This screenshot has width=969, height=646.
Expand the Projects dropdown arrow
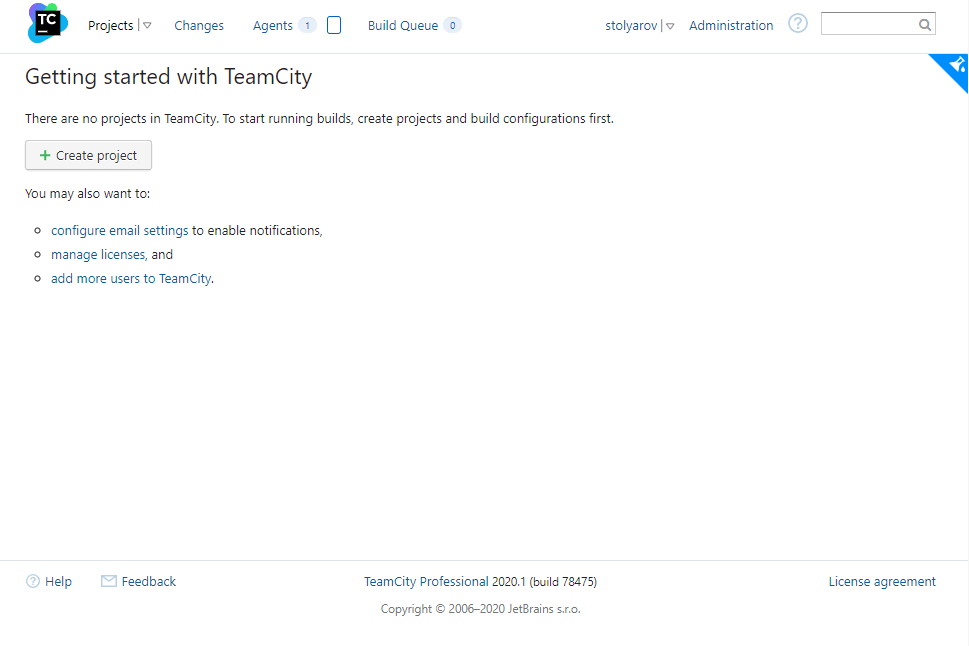click(x=147, y=25)
